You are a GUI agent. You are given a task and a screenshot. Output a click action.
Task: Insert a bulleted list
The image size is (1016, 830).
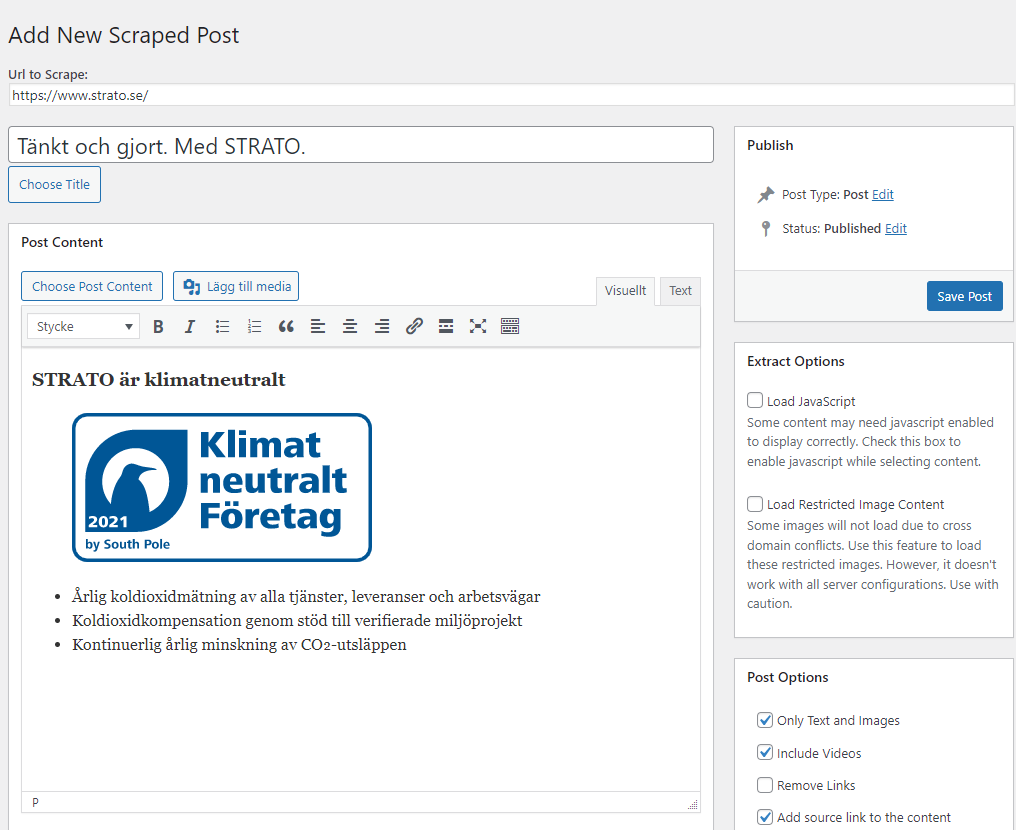222,327
